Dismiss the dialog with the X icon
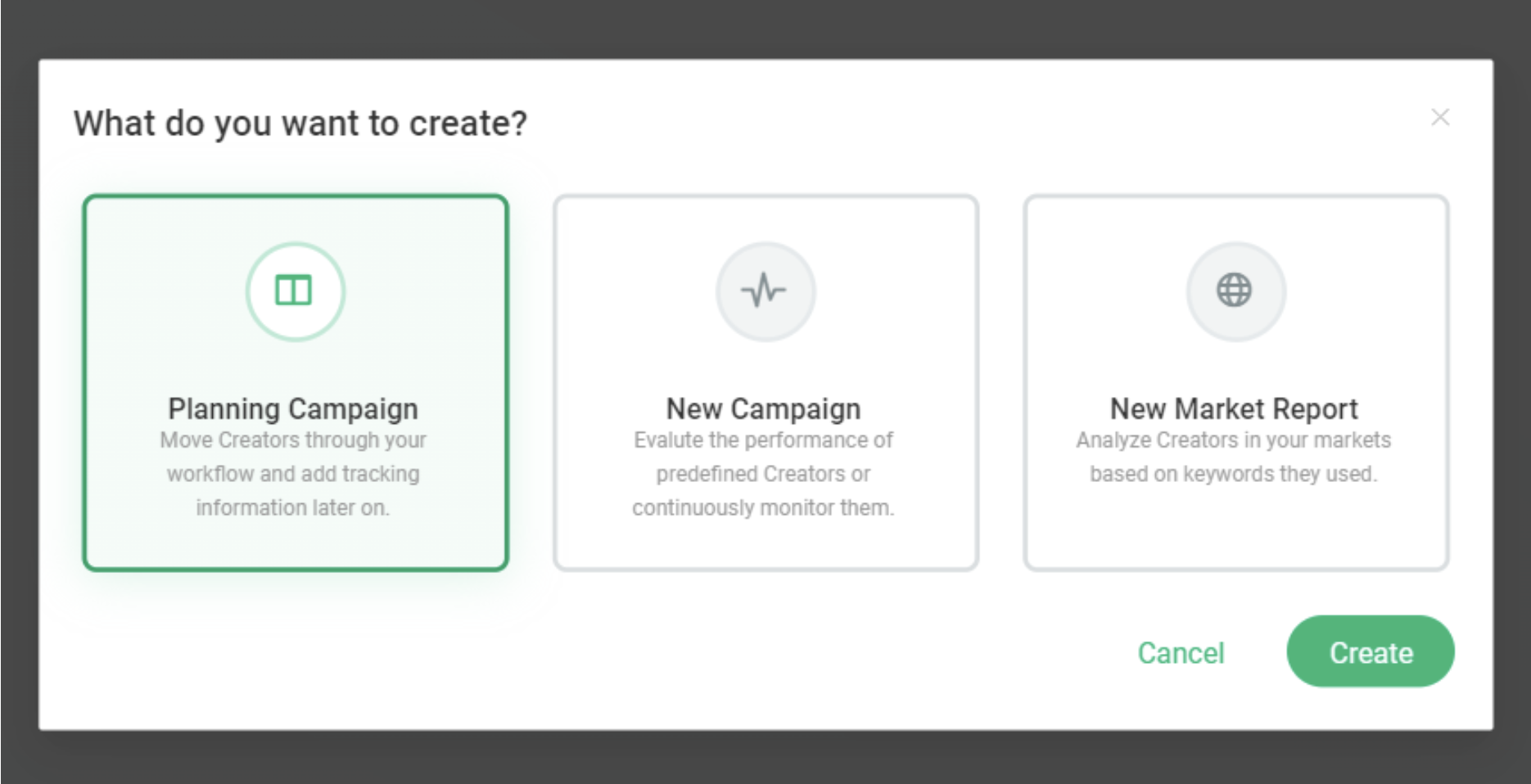This screenshot has width=1531, height=784. pos(1441,117)
